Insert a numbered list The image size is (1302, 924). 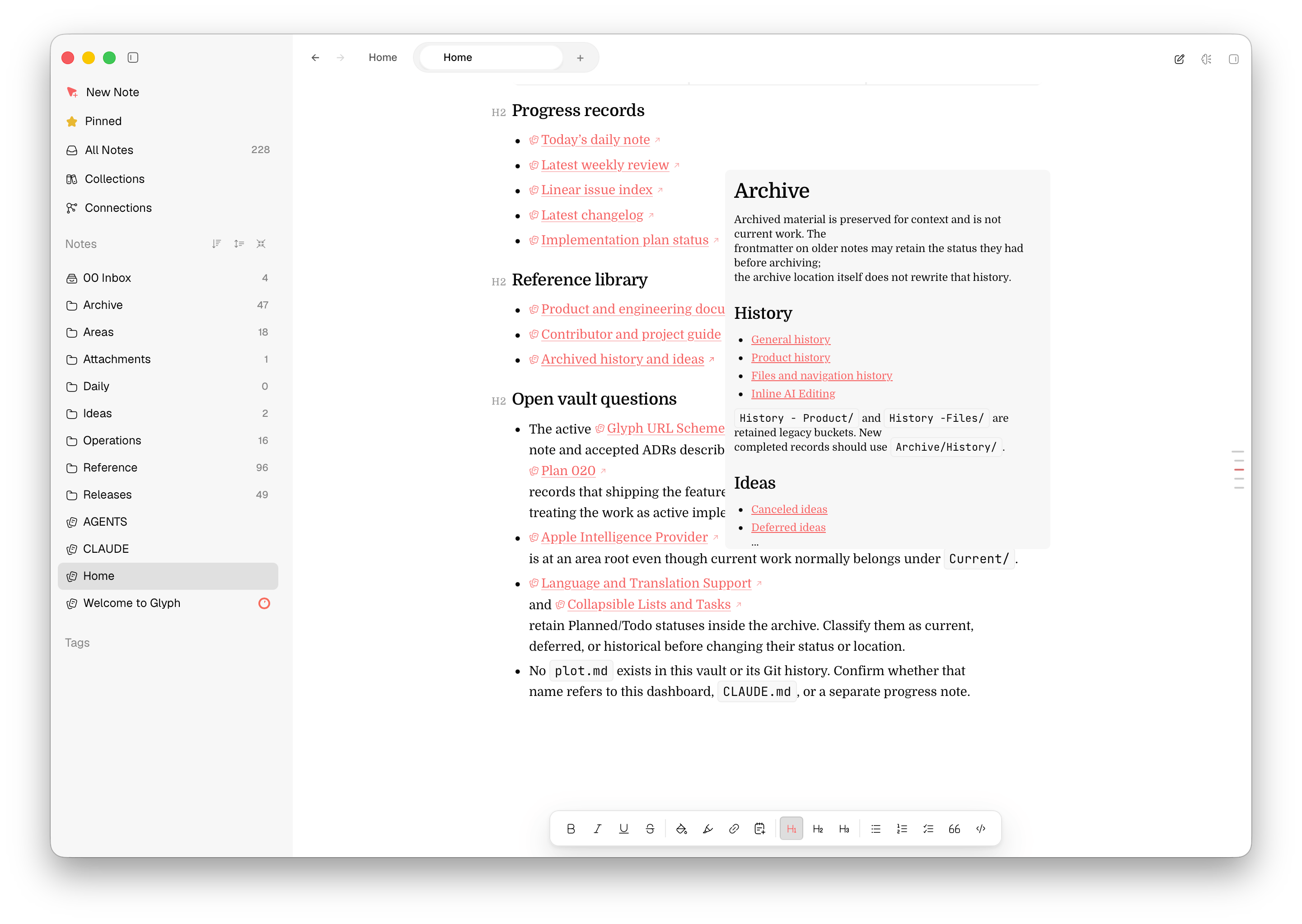point(902,828)
